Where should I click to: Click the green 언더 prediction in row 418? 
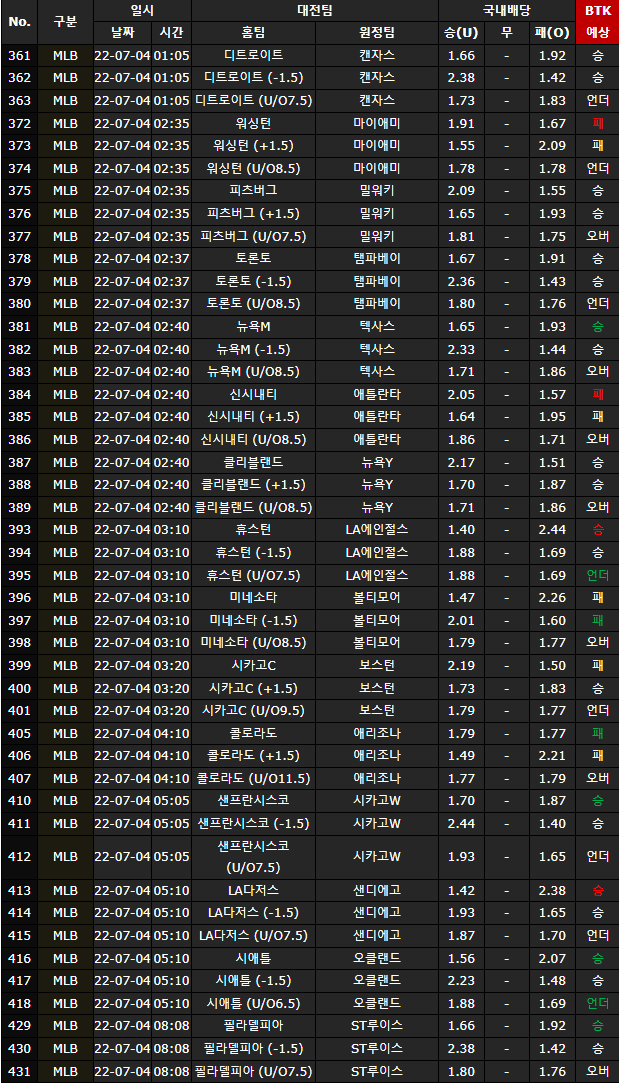coord(598,1003)
